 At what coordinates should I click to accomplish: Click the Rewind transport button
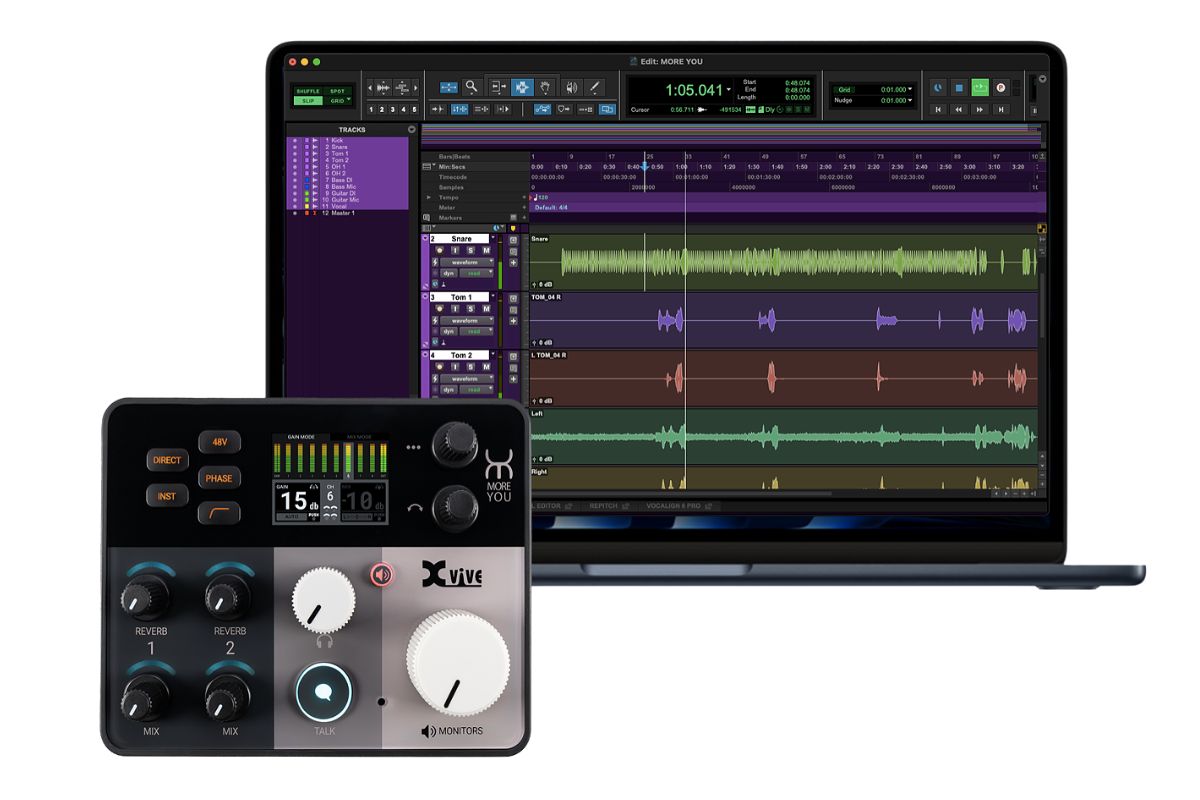pos(959,109)
